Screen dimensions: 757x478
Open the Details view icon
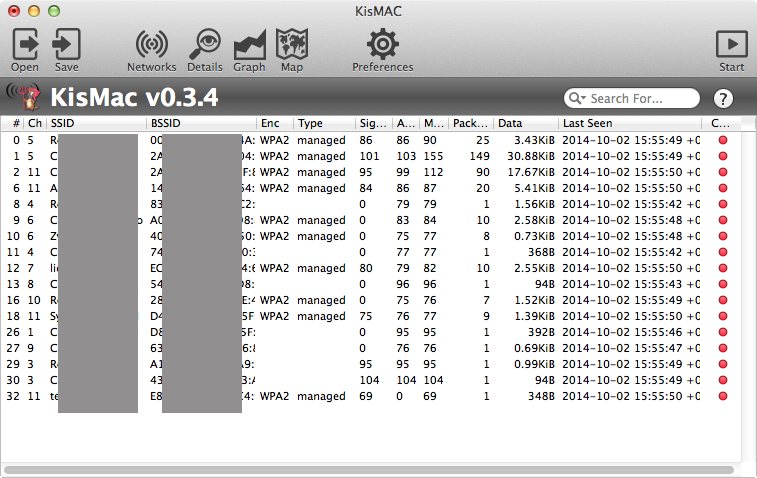[x=205, y=44]
